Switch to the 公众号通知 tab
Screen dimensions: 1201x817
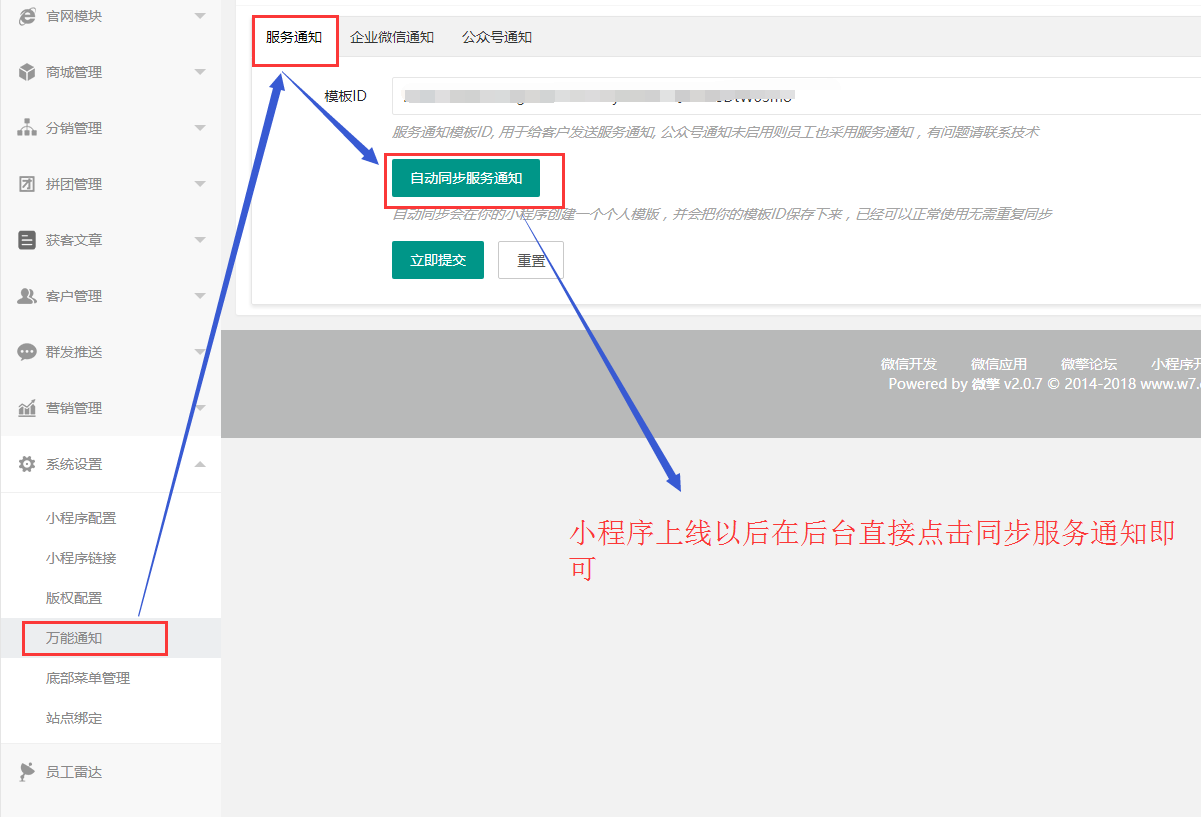497,37
